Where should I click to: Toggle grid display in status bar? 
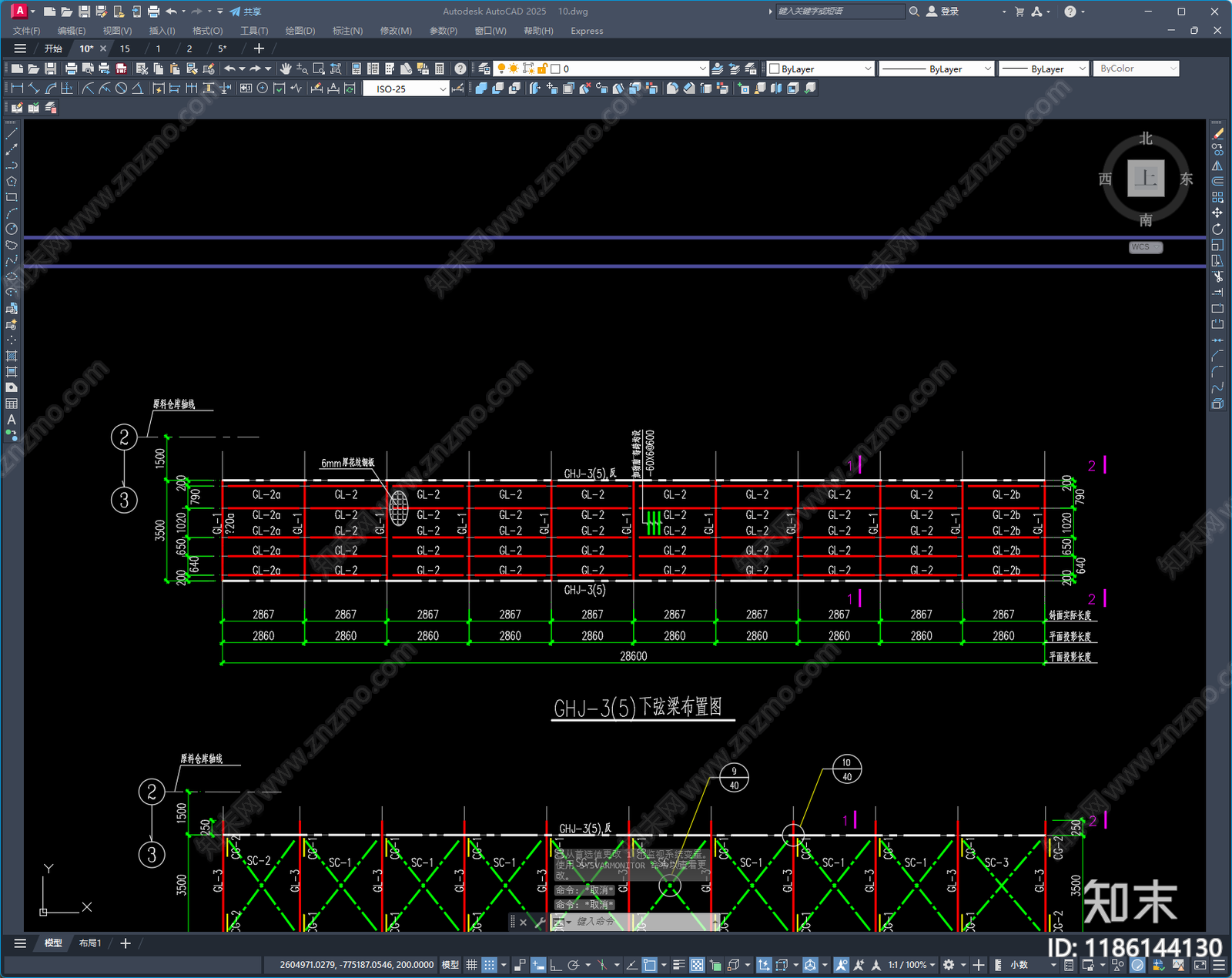coord(471,965)
